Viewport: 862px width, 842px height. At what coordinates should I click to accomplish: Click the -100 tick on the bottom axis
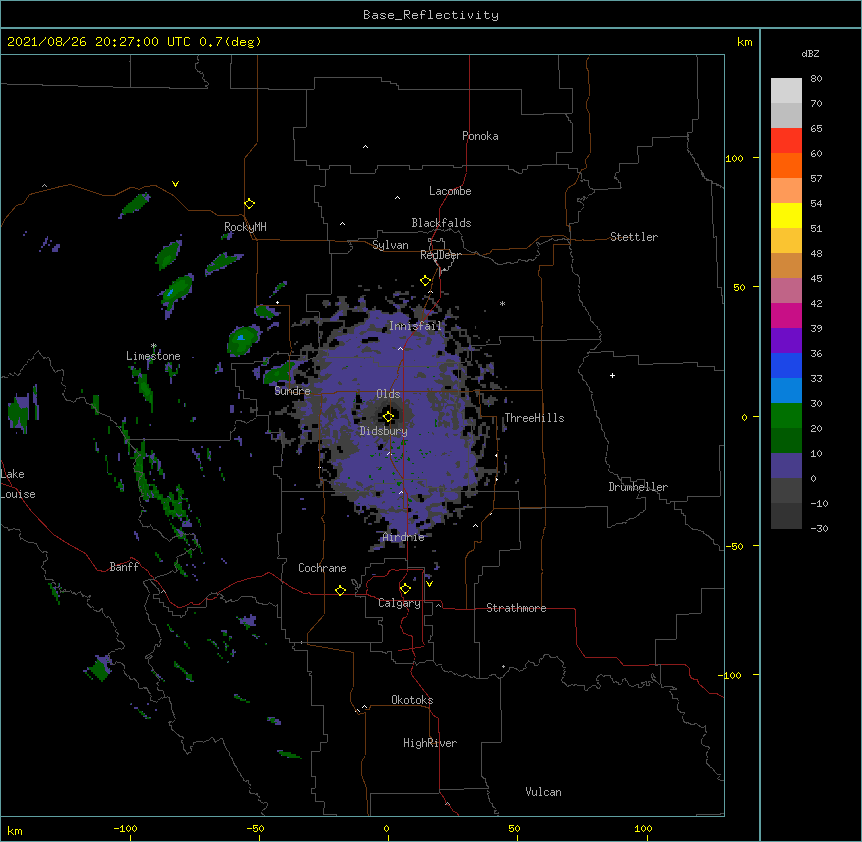[125, 829]
